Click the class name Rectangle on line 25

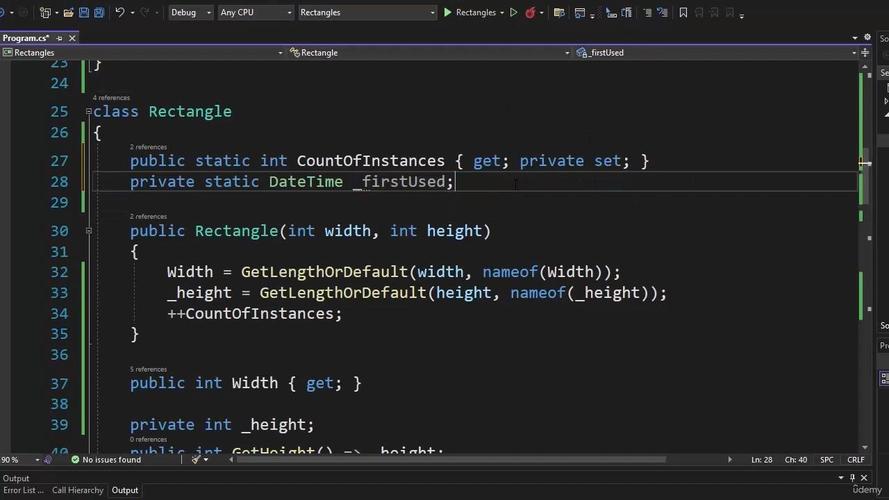(x=190, y=112)
